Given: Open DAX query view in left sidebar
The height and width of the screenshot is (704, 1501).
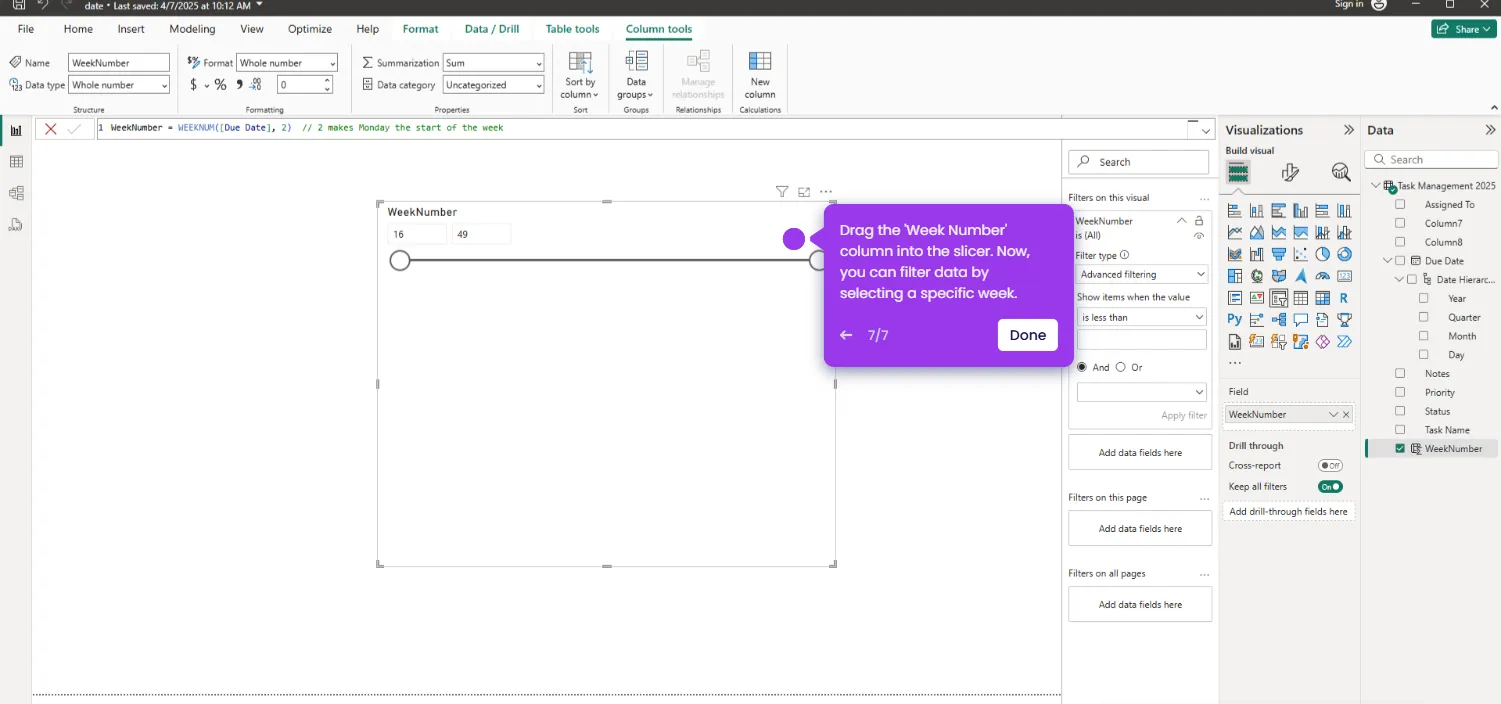Looking at the screenshot, I should pos(16,225).
